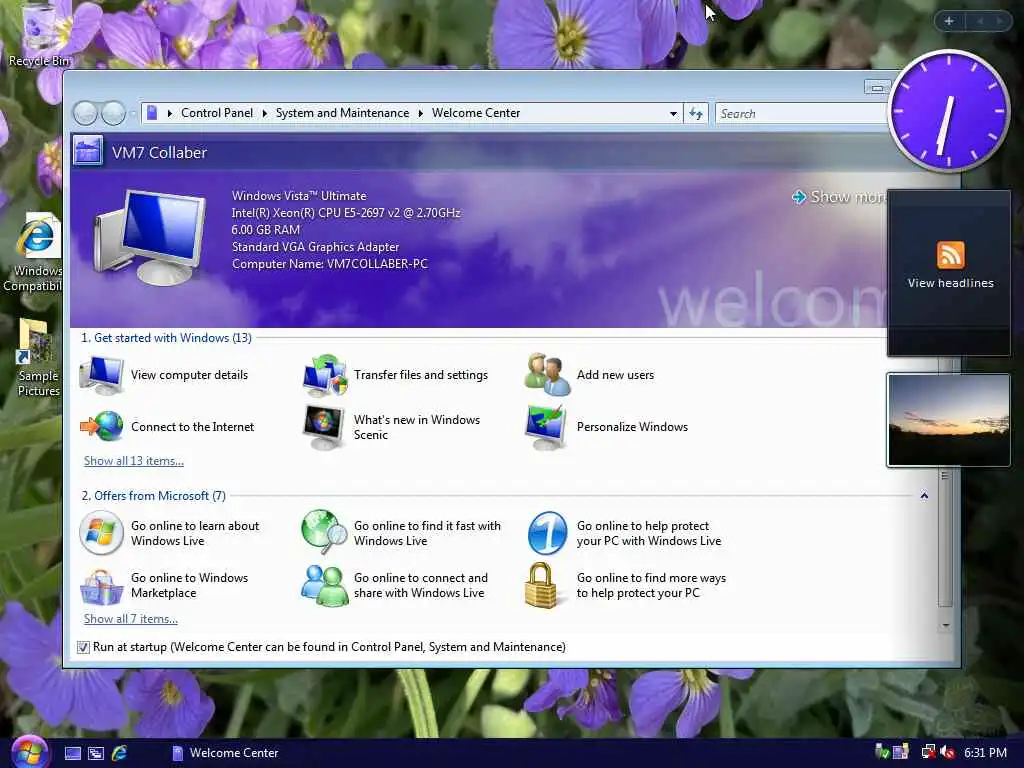Click the Add new users label

click(615, 375)
